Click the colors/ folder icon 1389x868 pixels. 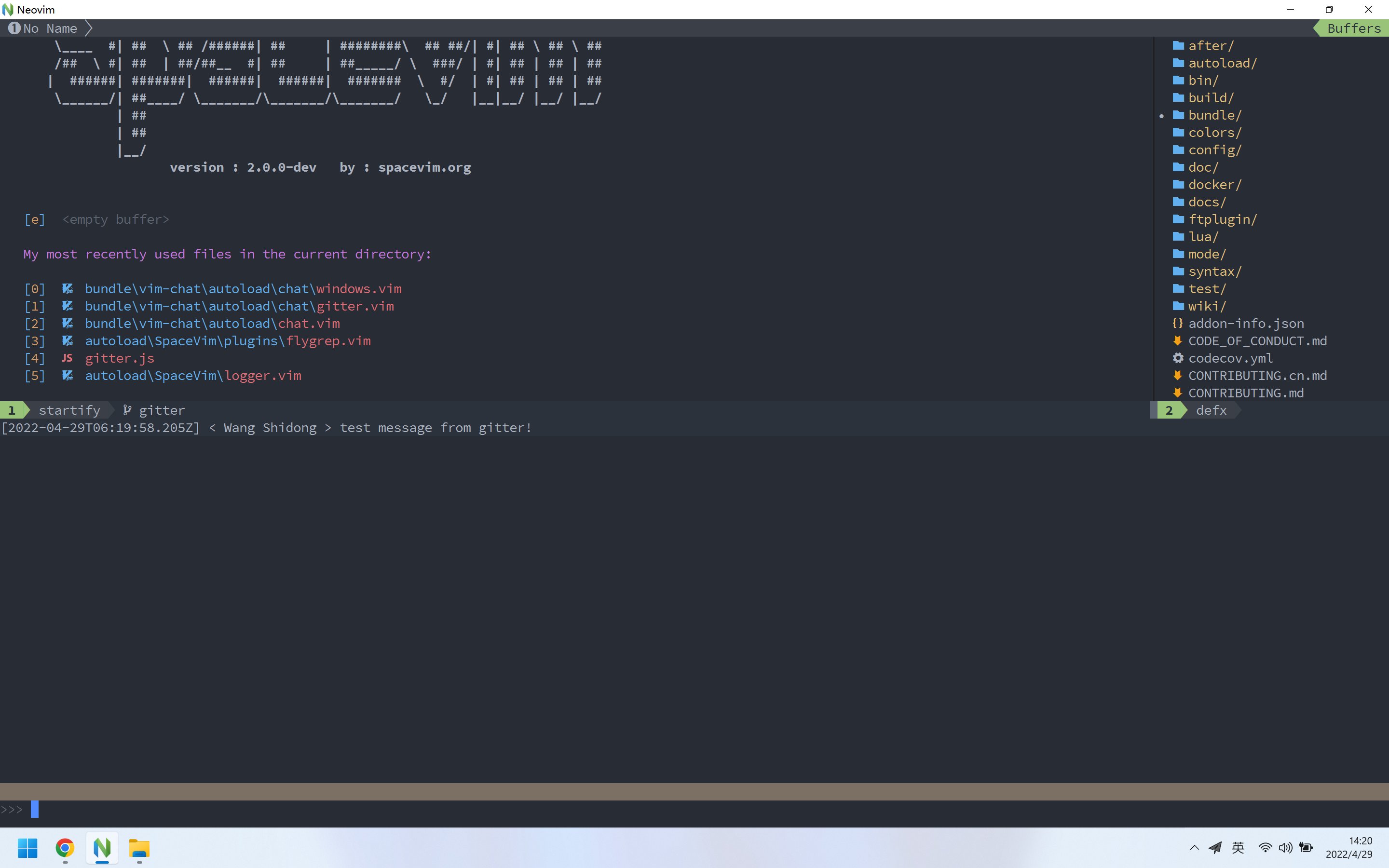1178,132
